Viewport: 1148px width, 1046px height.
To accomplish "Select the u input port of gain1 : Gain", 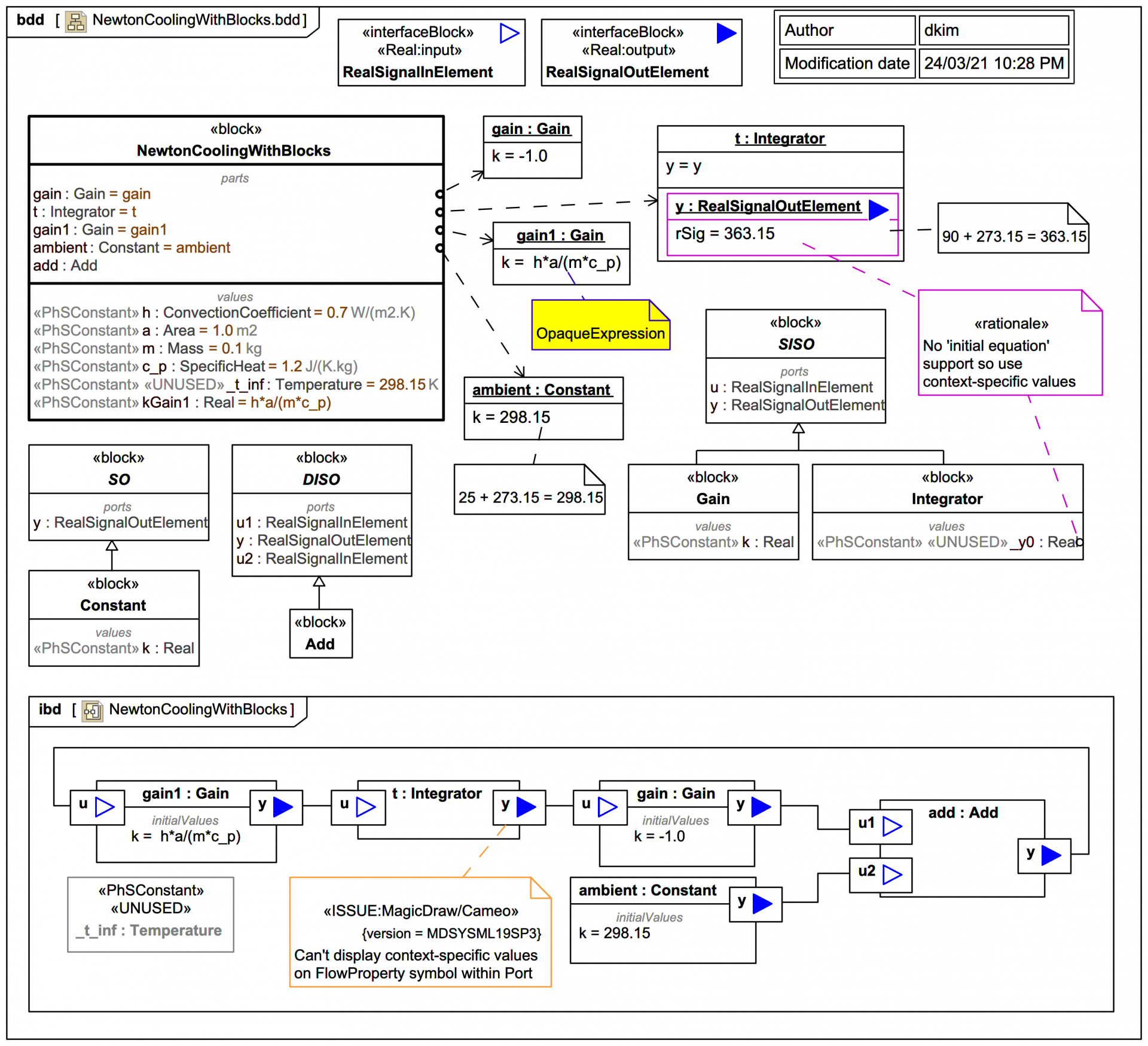I will pyautogui.click(x=97, y=807).
